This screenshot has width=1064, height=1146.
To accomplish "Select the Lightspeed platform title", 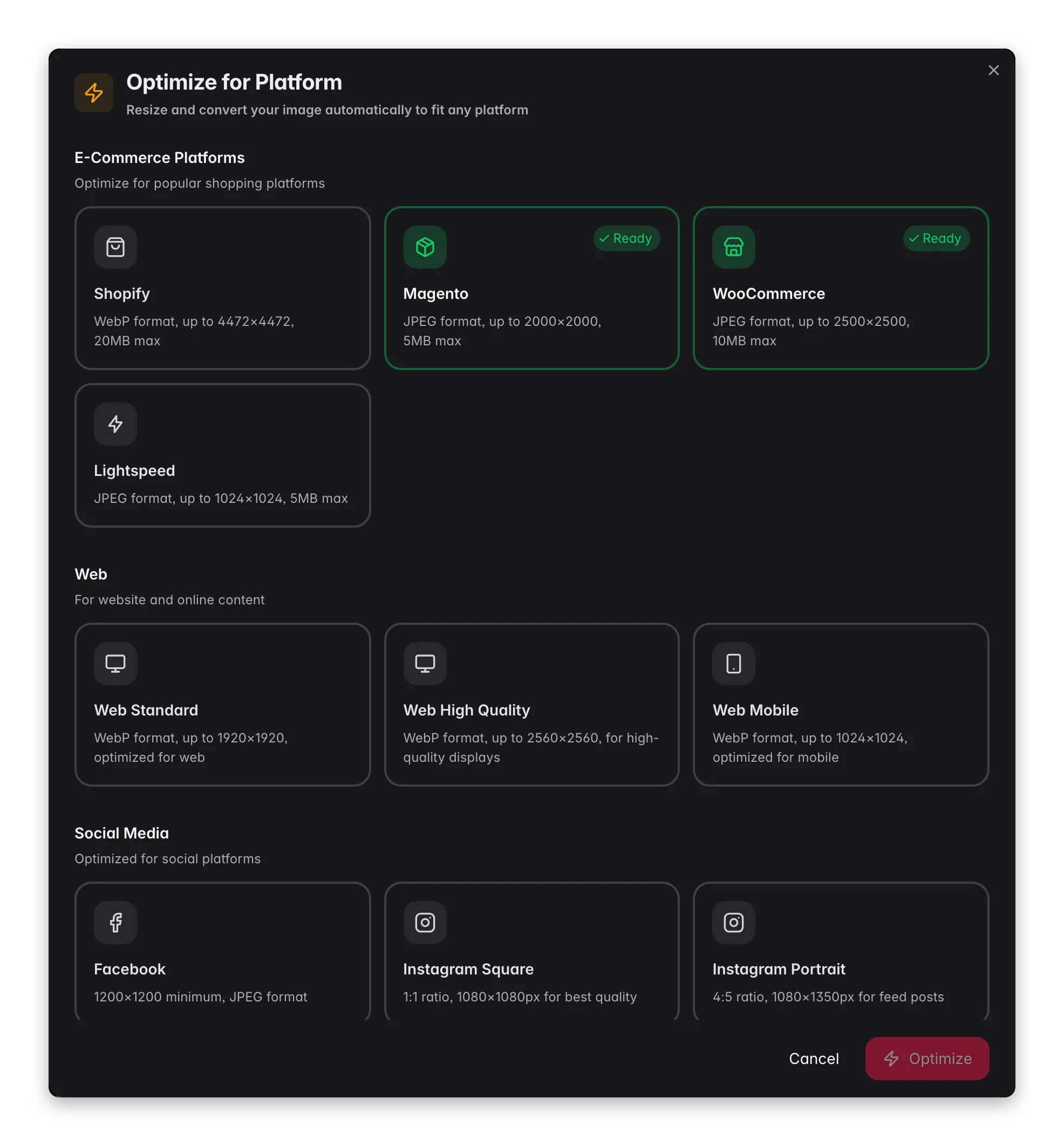I will [x=134, y=470].
